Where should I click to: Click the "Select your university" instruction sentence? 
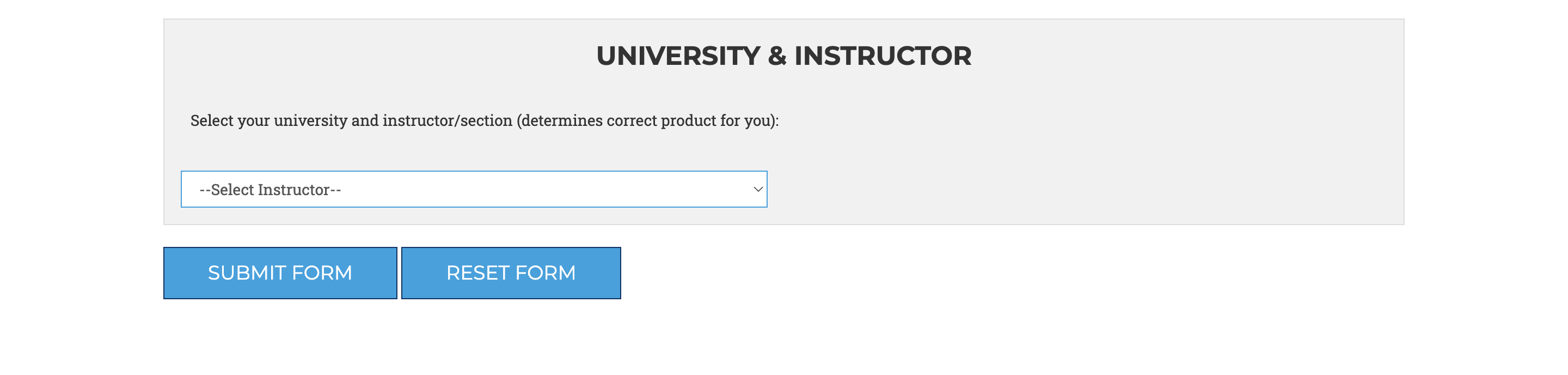(x=484, y=121)
